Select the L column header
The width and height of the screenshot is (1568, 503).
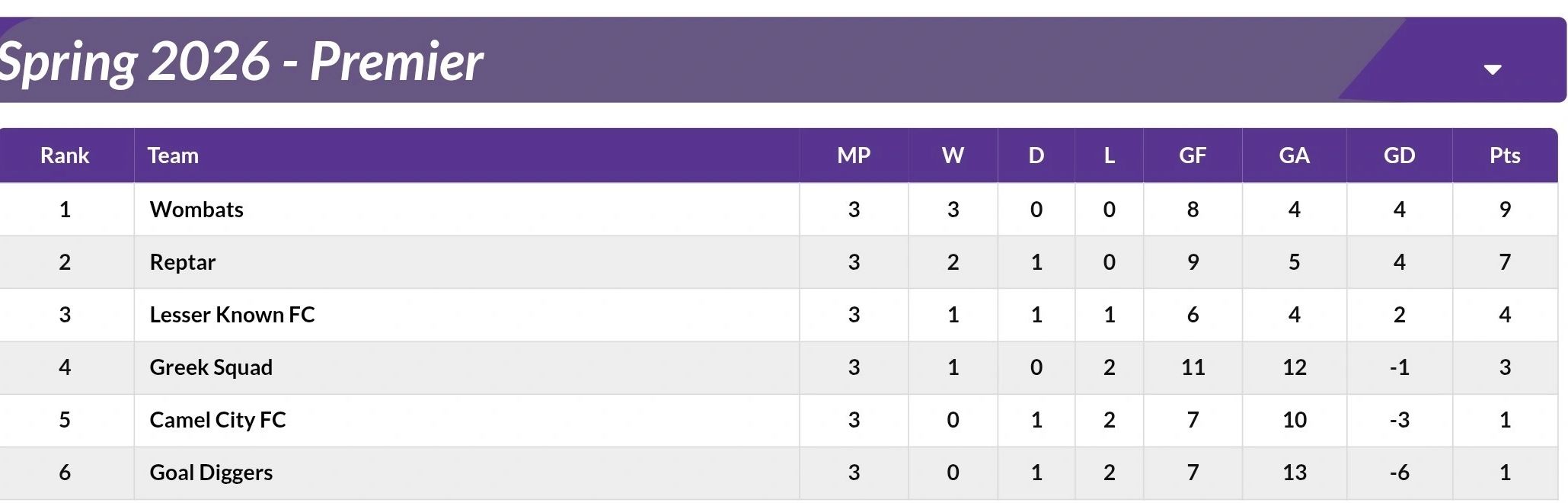click(1109, 155)
